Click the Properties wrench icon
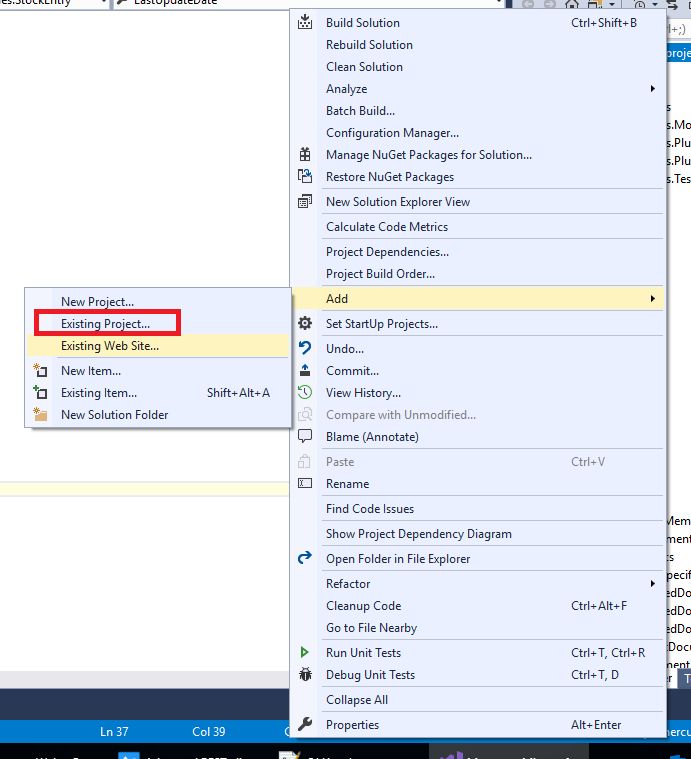 tap(305, 725)
